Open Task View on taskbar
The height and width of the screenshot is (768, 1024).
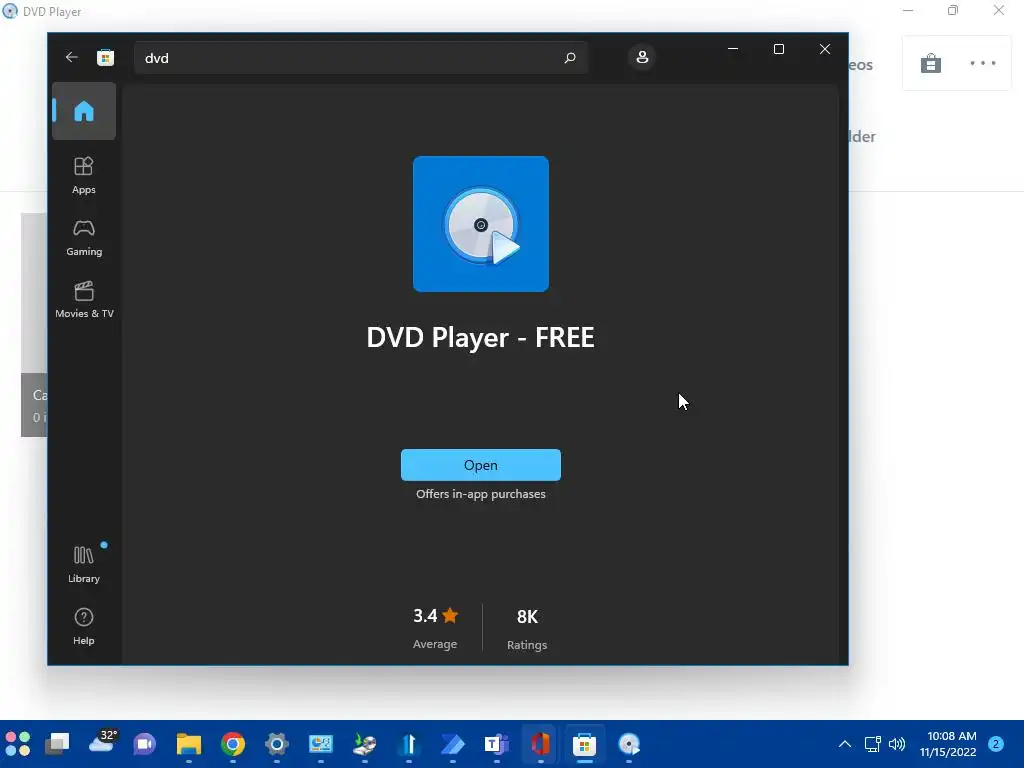(57, 744)
